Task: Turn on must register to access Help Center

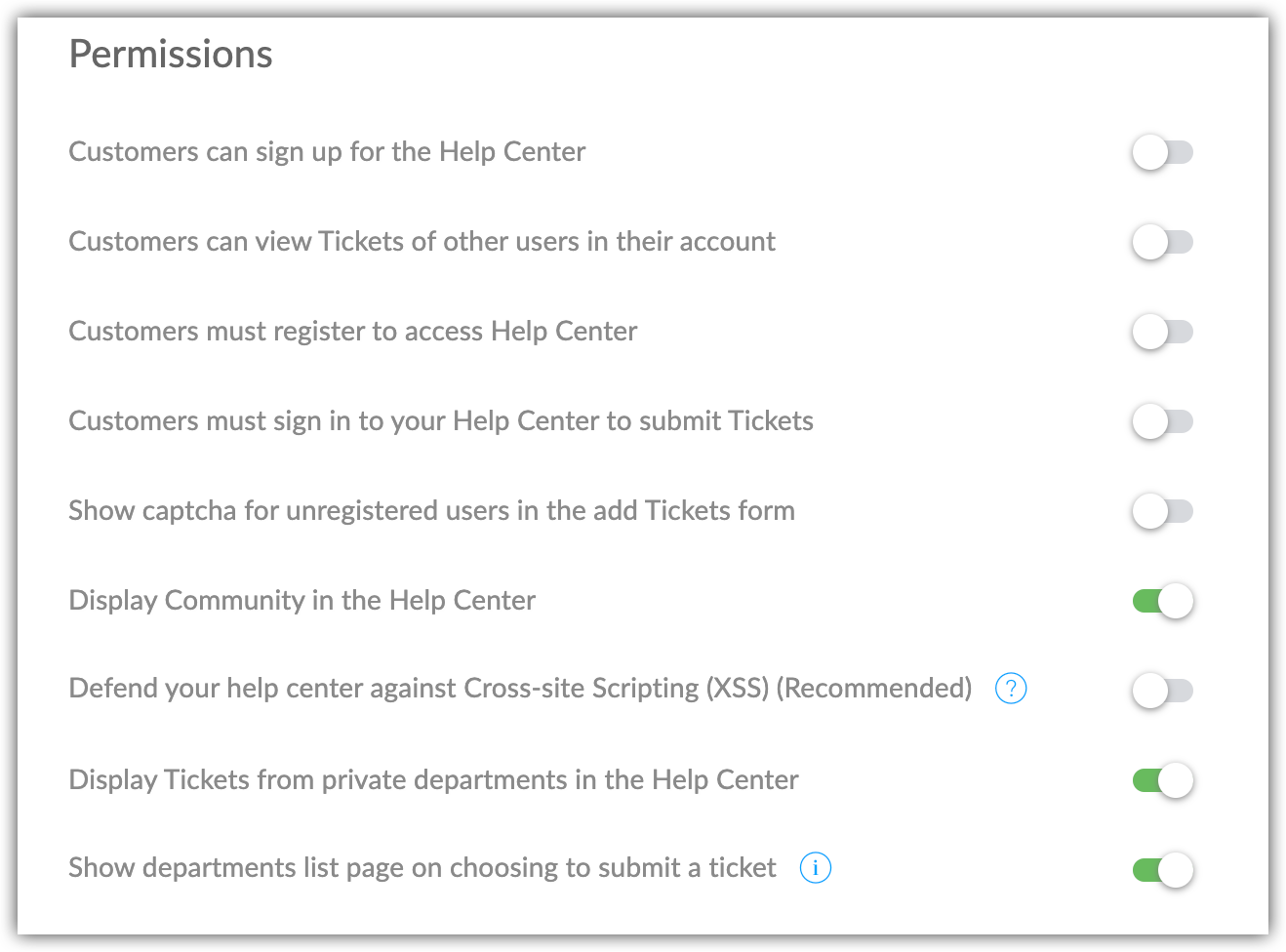Action: pos(1162,332)
